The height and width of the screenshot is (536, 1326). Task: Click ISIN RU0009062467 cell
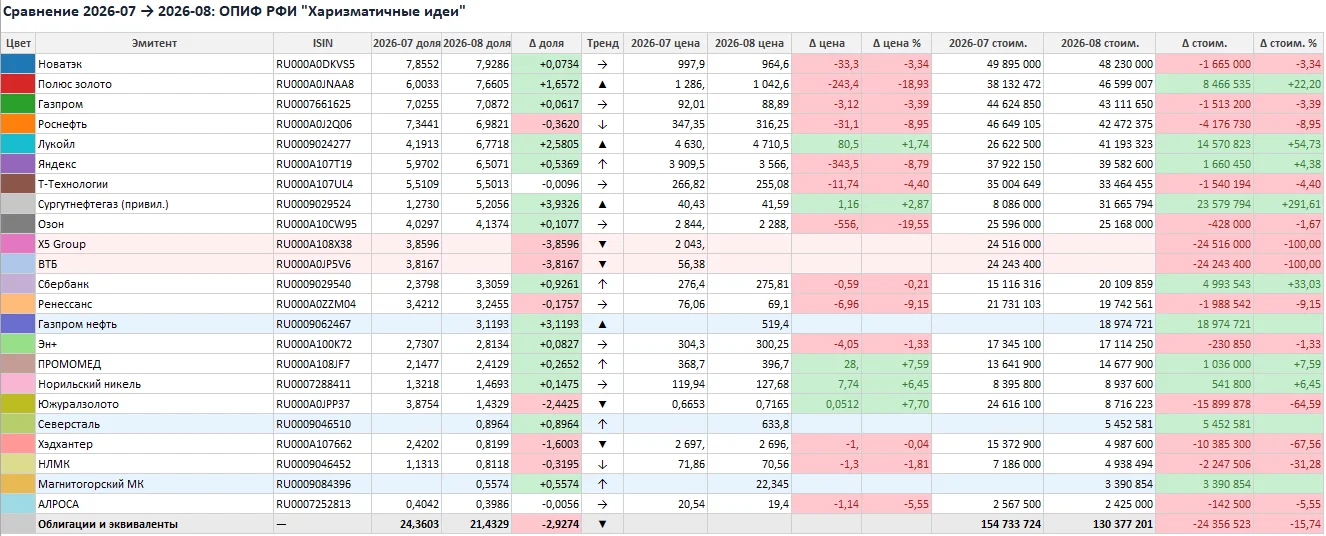click(322, 324)
